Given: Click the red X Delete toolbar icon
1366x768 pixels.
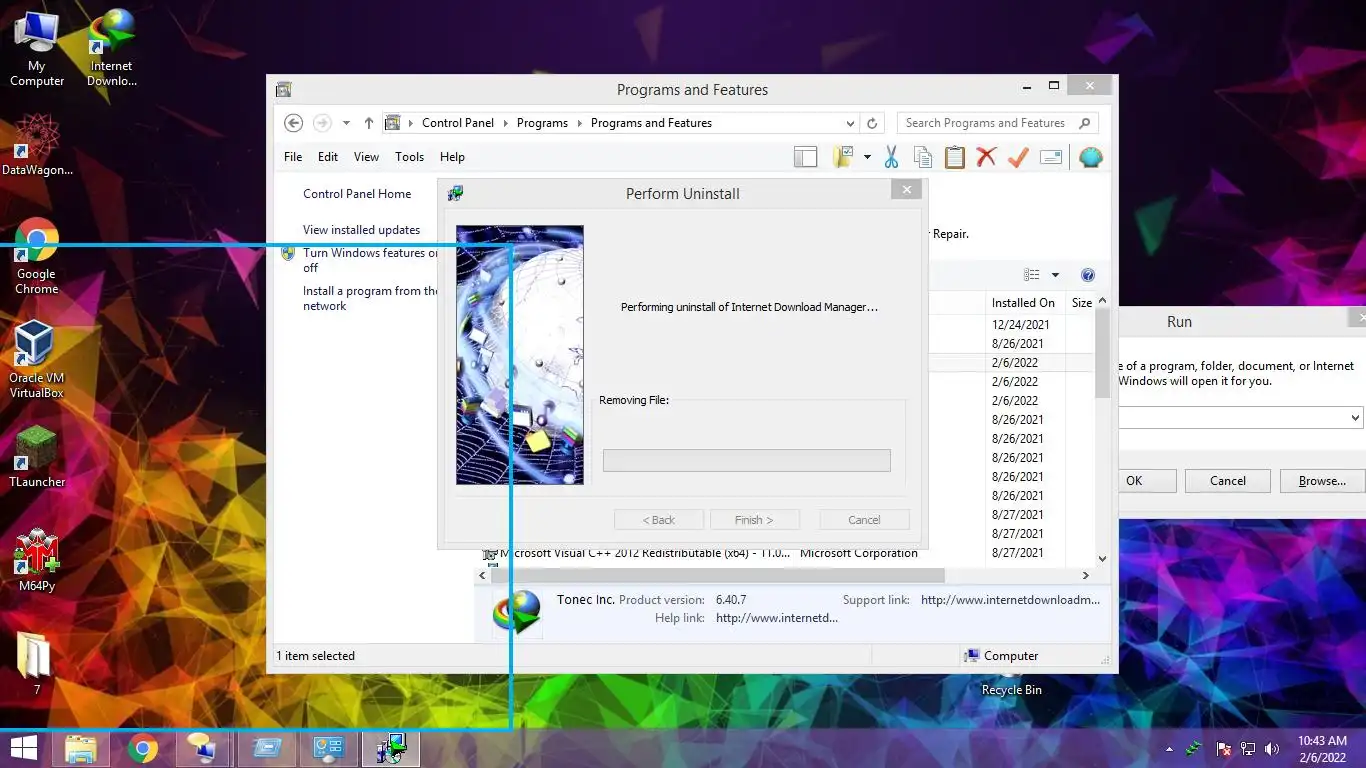Looking at the screenshot, I should [x=987, y=157].
